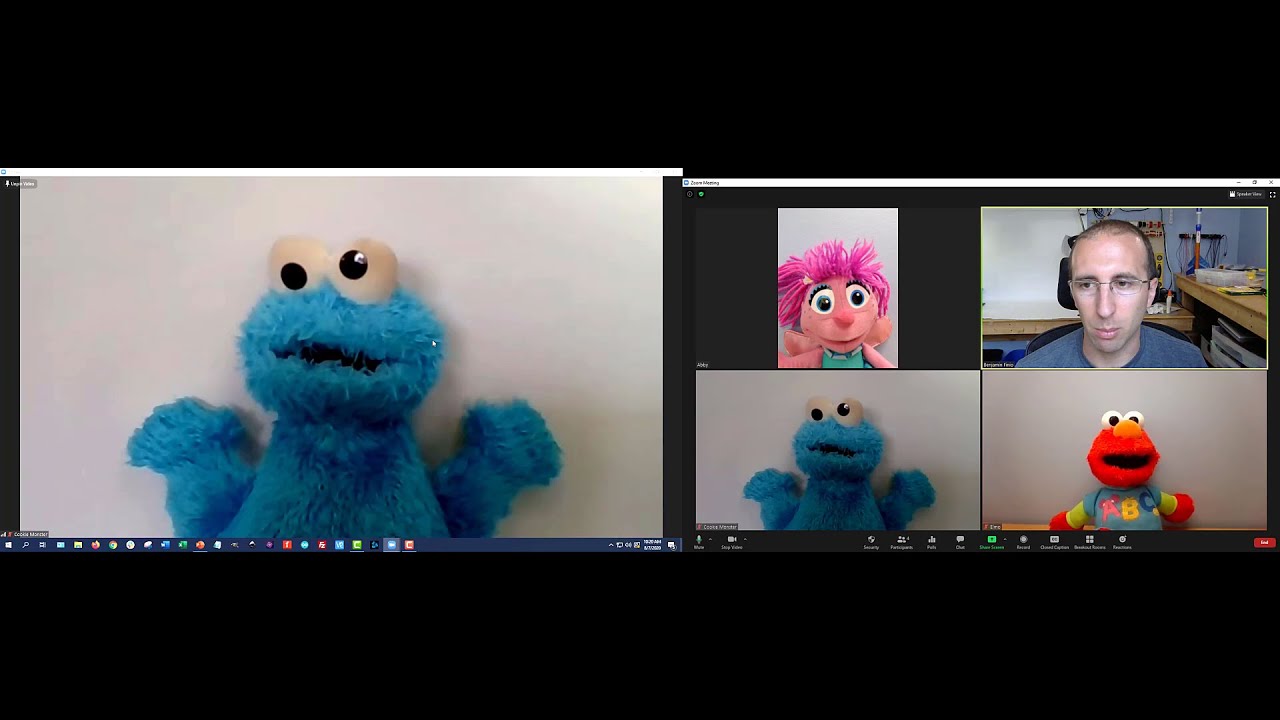Open the Windows notification center
1280x720 pixels.
pyautogui.click(x=672, y=545)
